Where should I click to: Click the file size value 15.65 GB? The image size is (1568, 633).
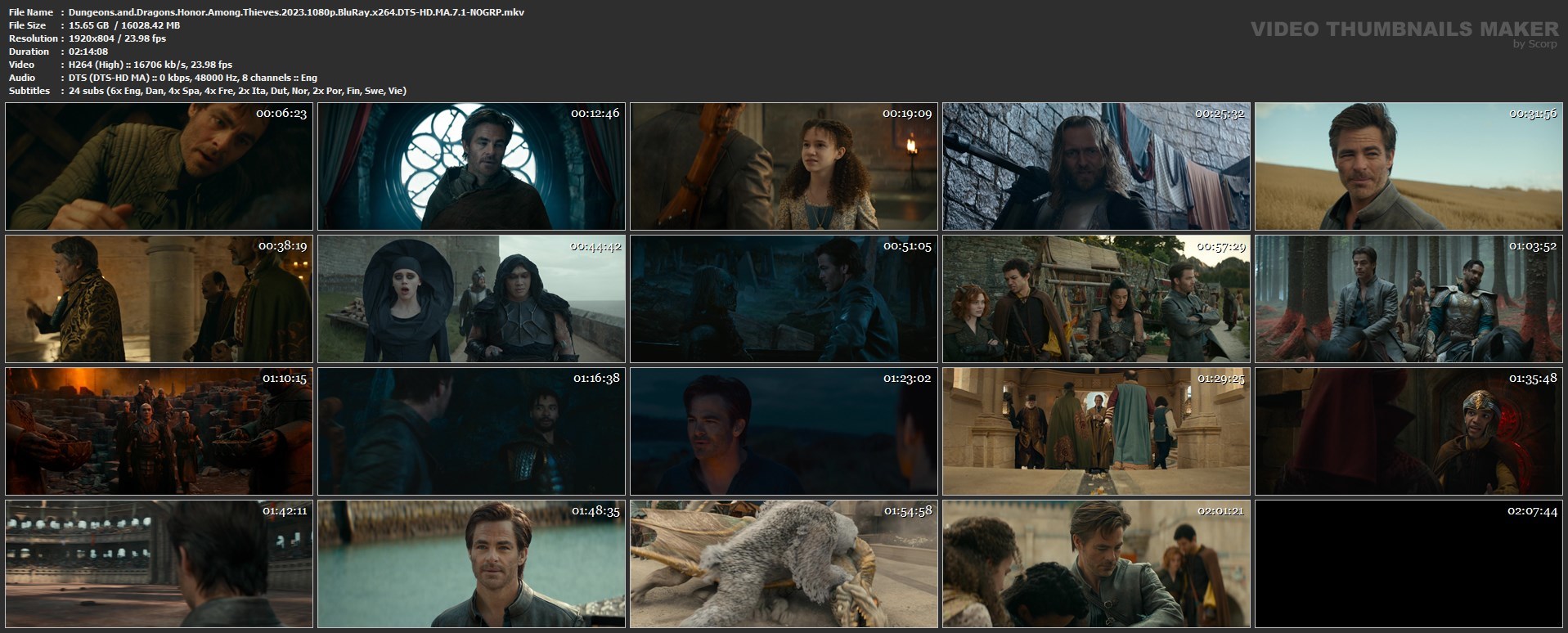[88, 25]
